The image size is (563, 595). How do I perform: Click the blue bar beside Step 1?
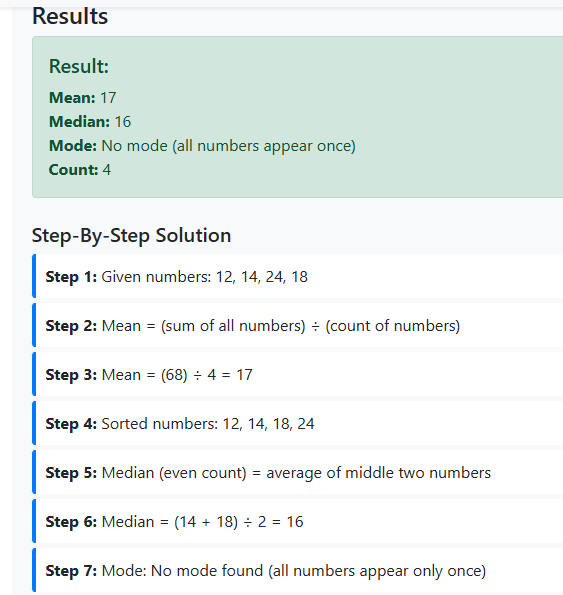point(34,276)
